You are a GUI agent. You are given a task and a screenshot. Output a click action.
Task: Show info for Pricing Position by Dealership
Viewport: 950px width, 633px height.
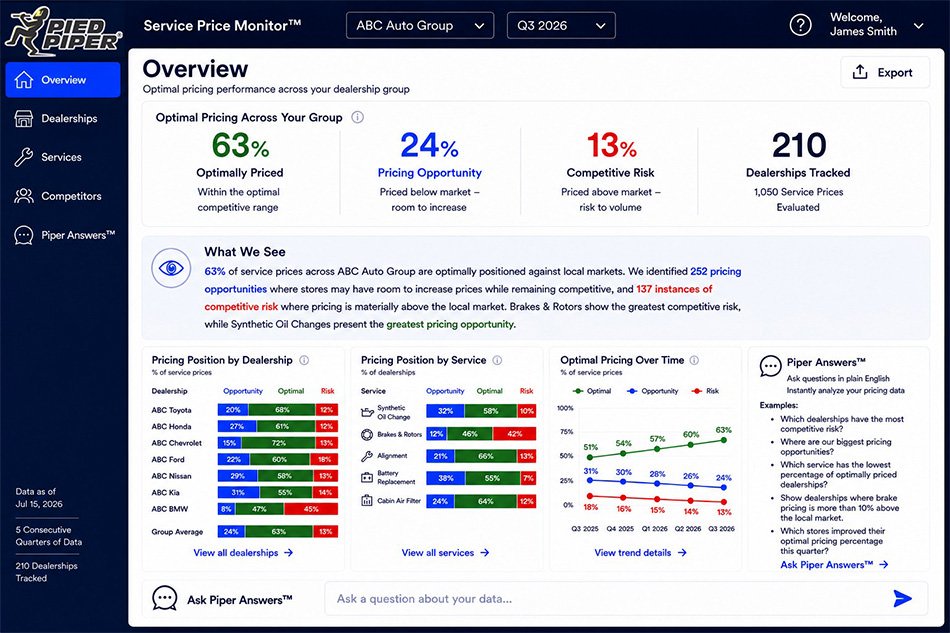(304, 360)
